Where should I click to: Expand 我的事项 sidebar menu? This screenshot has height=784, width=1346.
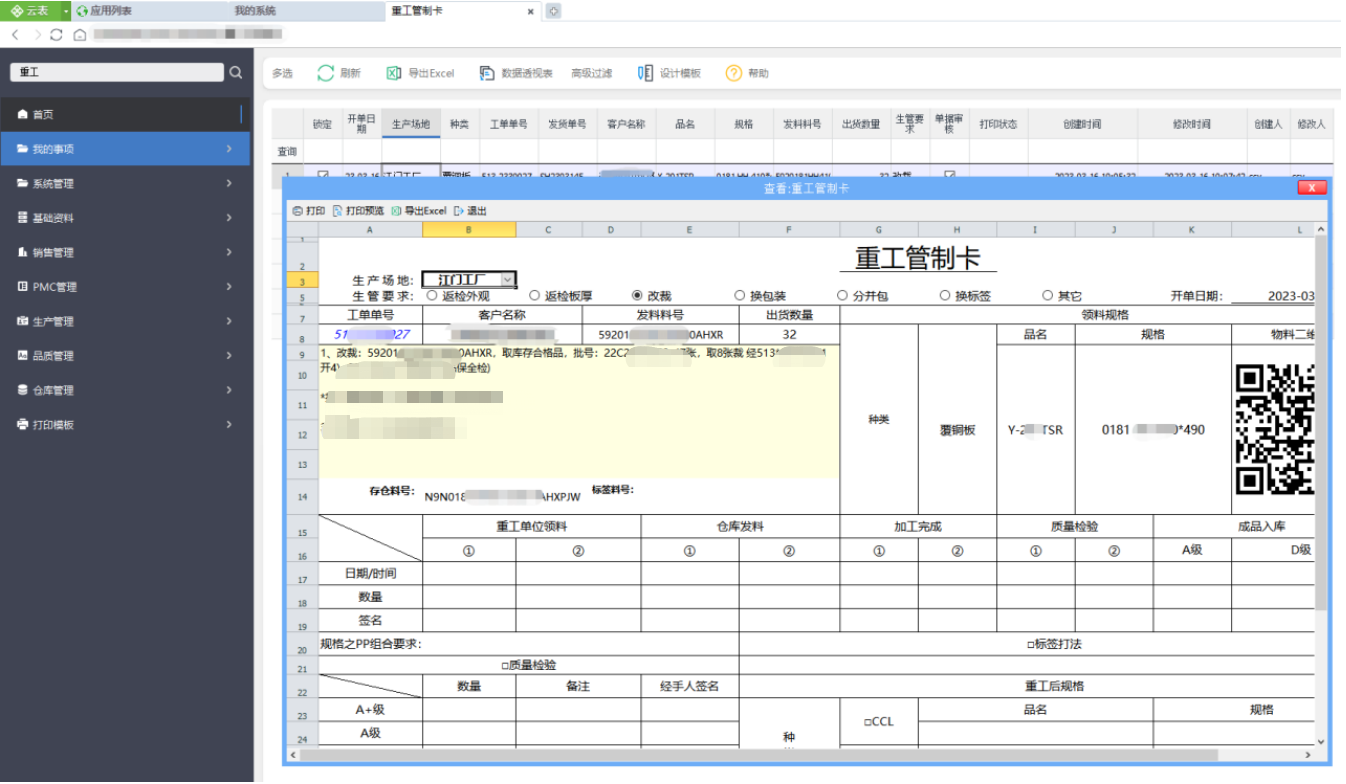pos(125,149)
